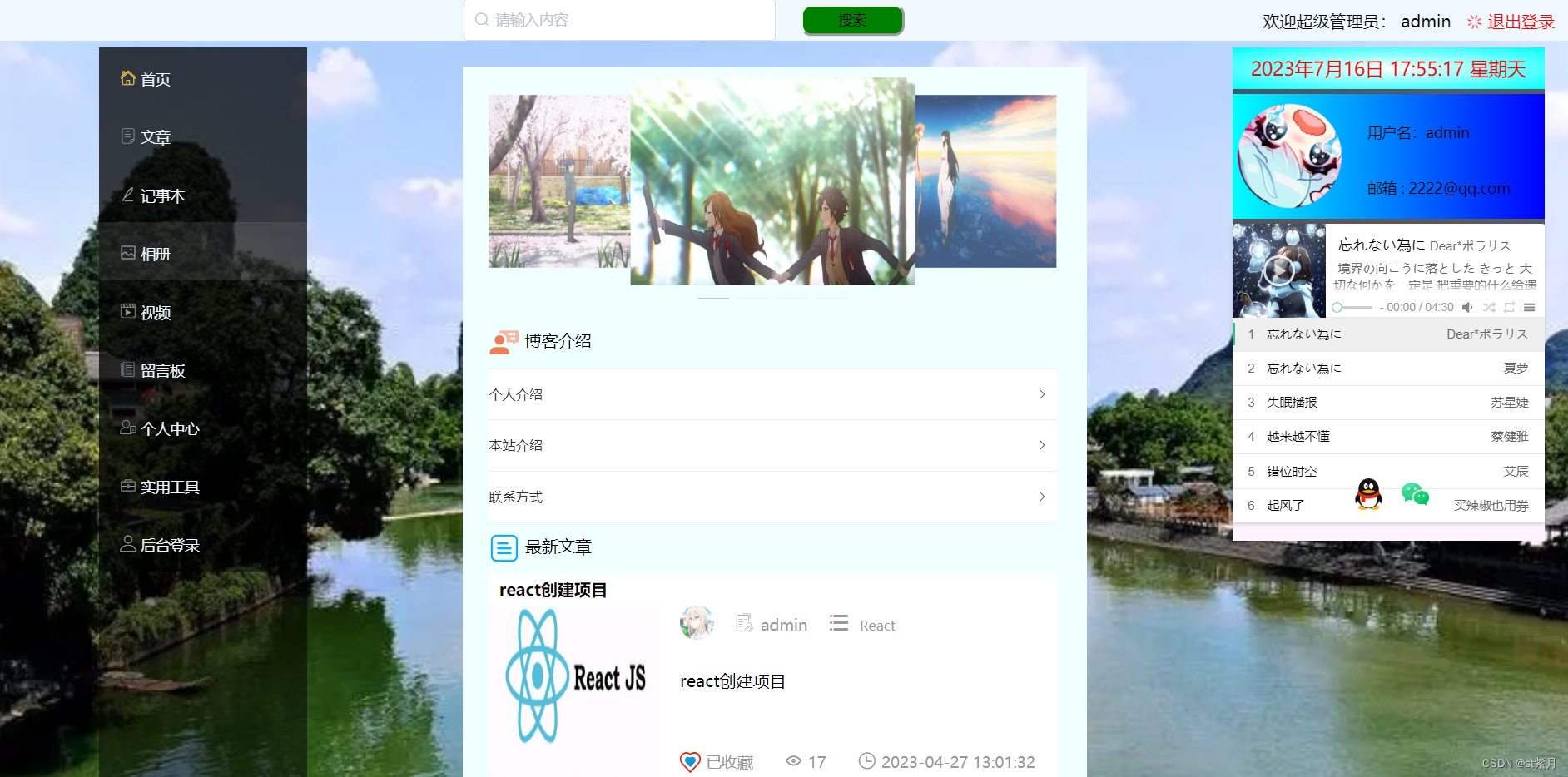Image resolution: width=1568 pixels, height=777 pixels.
Task: Click the 博客介绍 section header icon
Action: 503,340
